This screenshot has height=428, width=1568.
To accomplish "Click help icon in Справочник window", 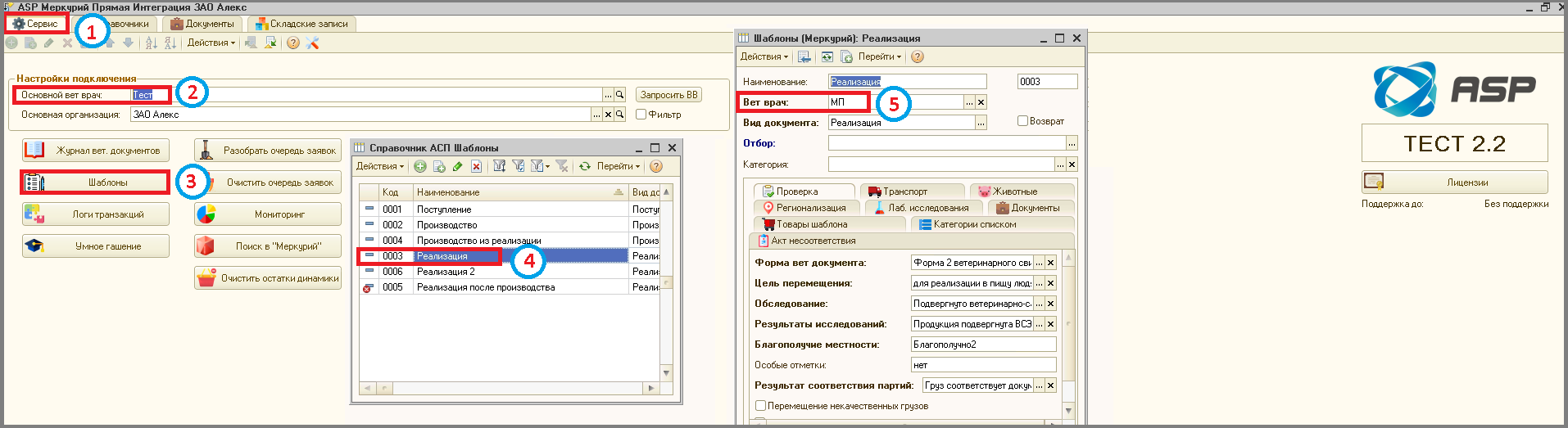I will click(656, 166).
